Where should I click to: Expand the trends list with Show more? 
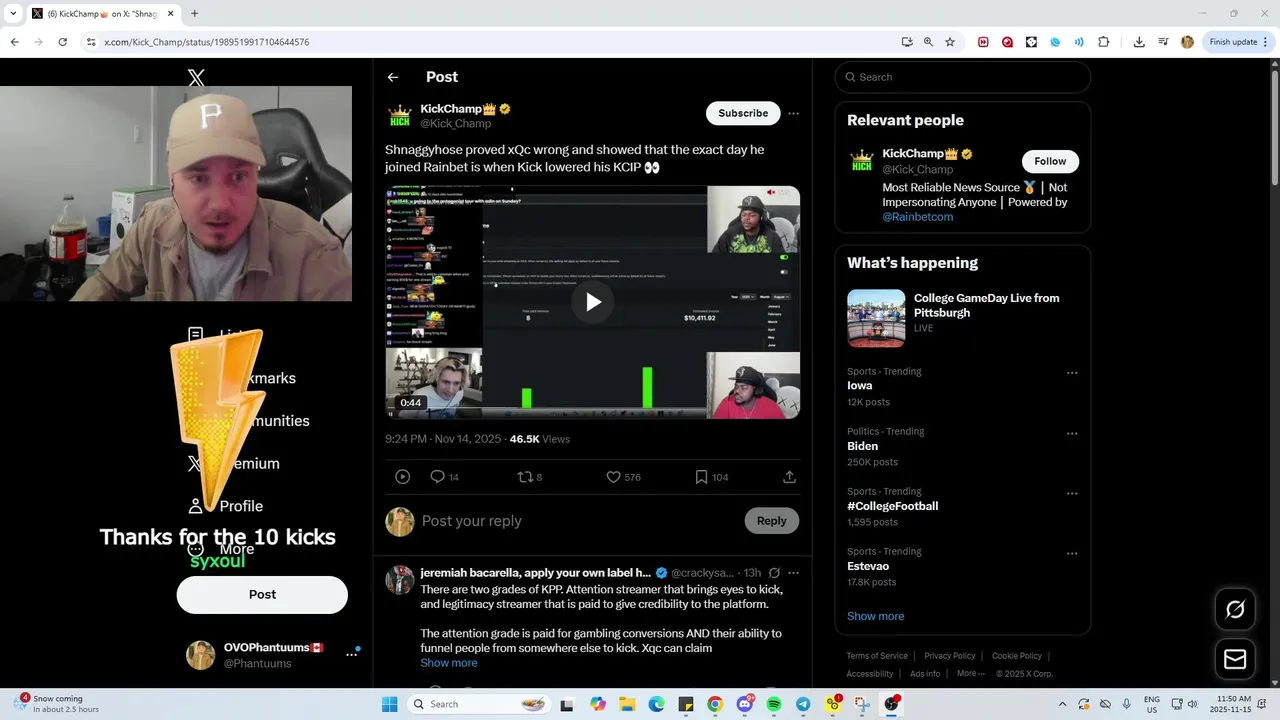[875, 616]
